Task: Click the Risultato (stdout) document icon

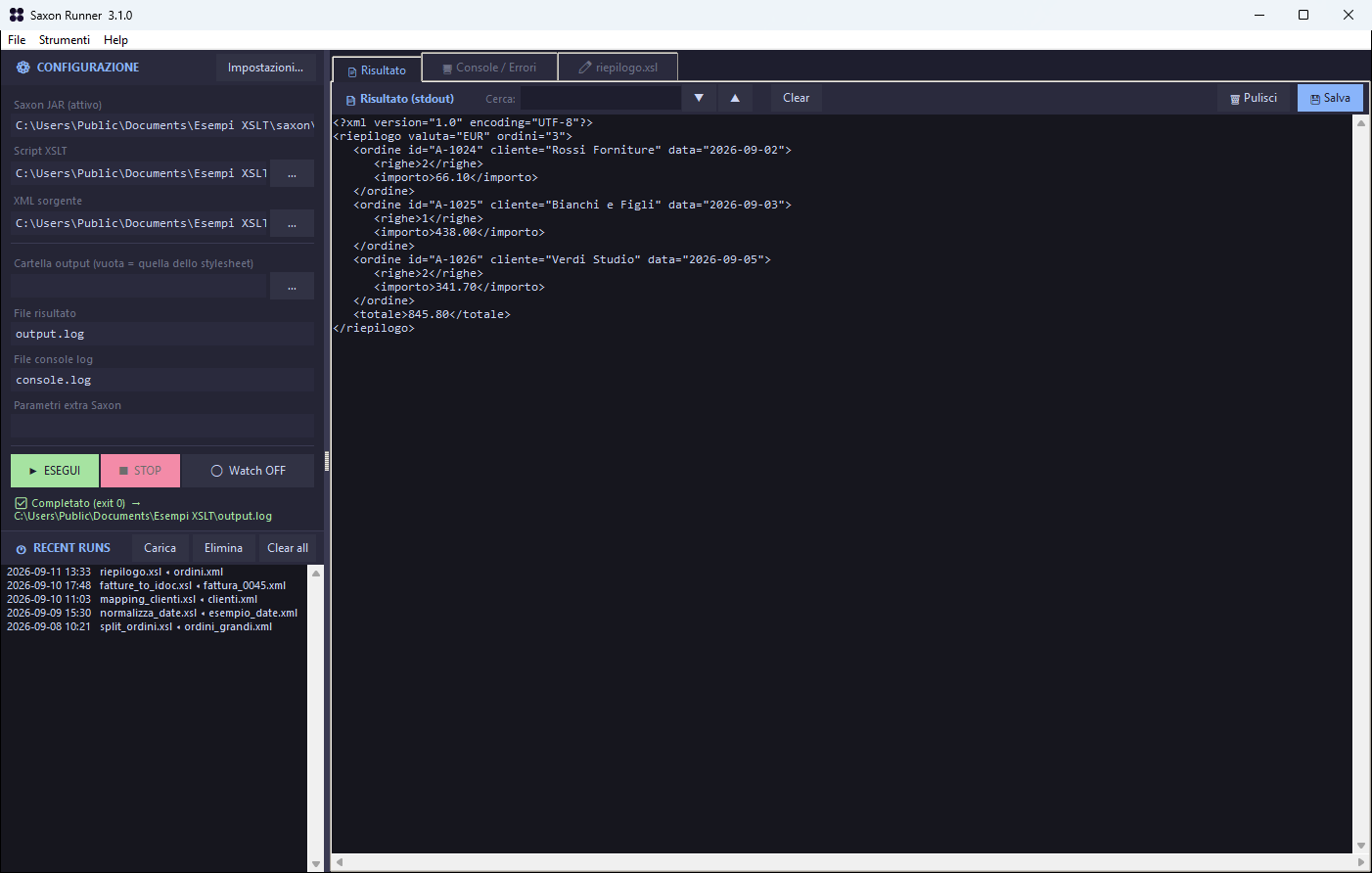Action: pyautogui.click(x=350, y=99)
